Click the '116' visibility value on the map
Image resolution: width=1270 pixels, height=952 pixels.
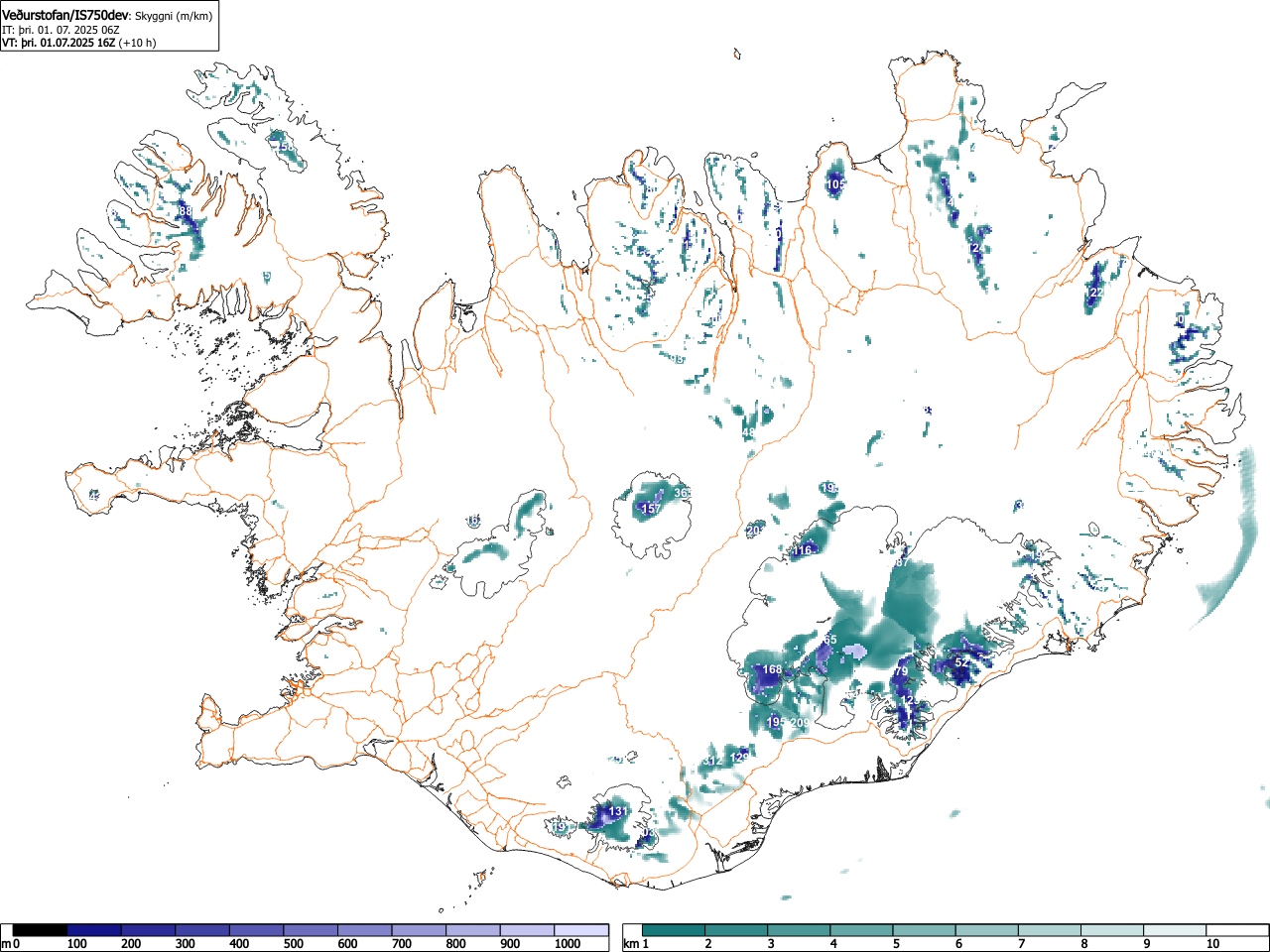(802, 550)
